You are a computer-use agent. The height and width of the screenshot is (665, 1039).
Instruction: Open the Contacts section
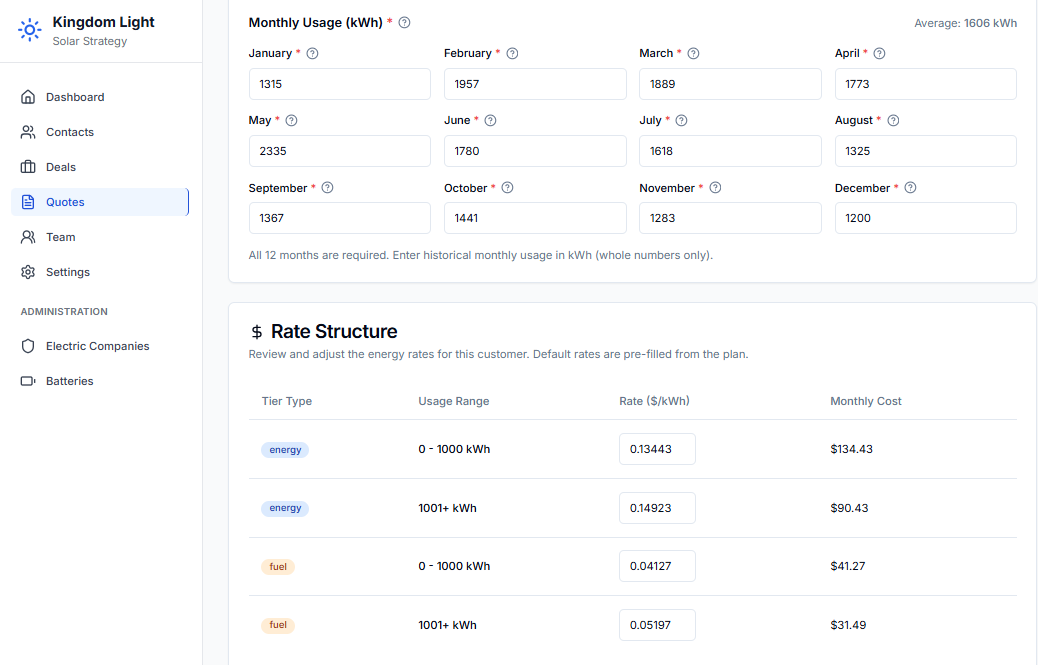click(x=100, y=132)
